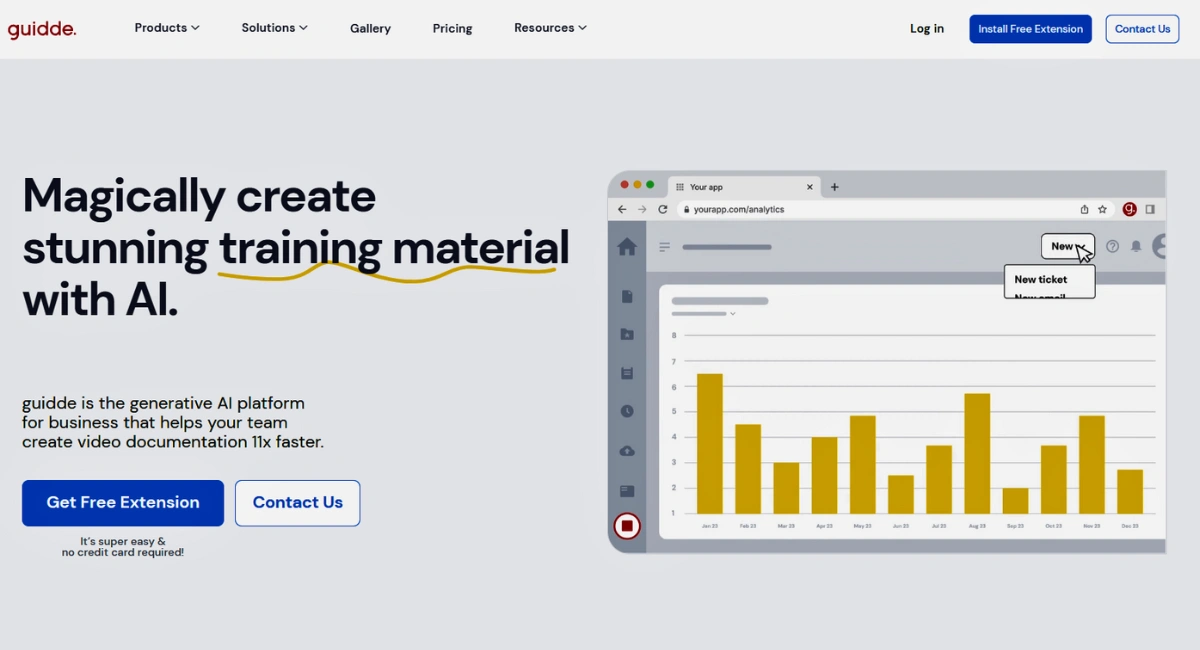The image size is (1200, 650).
Task: Click the "no credit card required!" text
Action: click(123, 552)
